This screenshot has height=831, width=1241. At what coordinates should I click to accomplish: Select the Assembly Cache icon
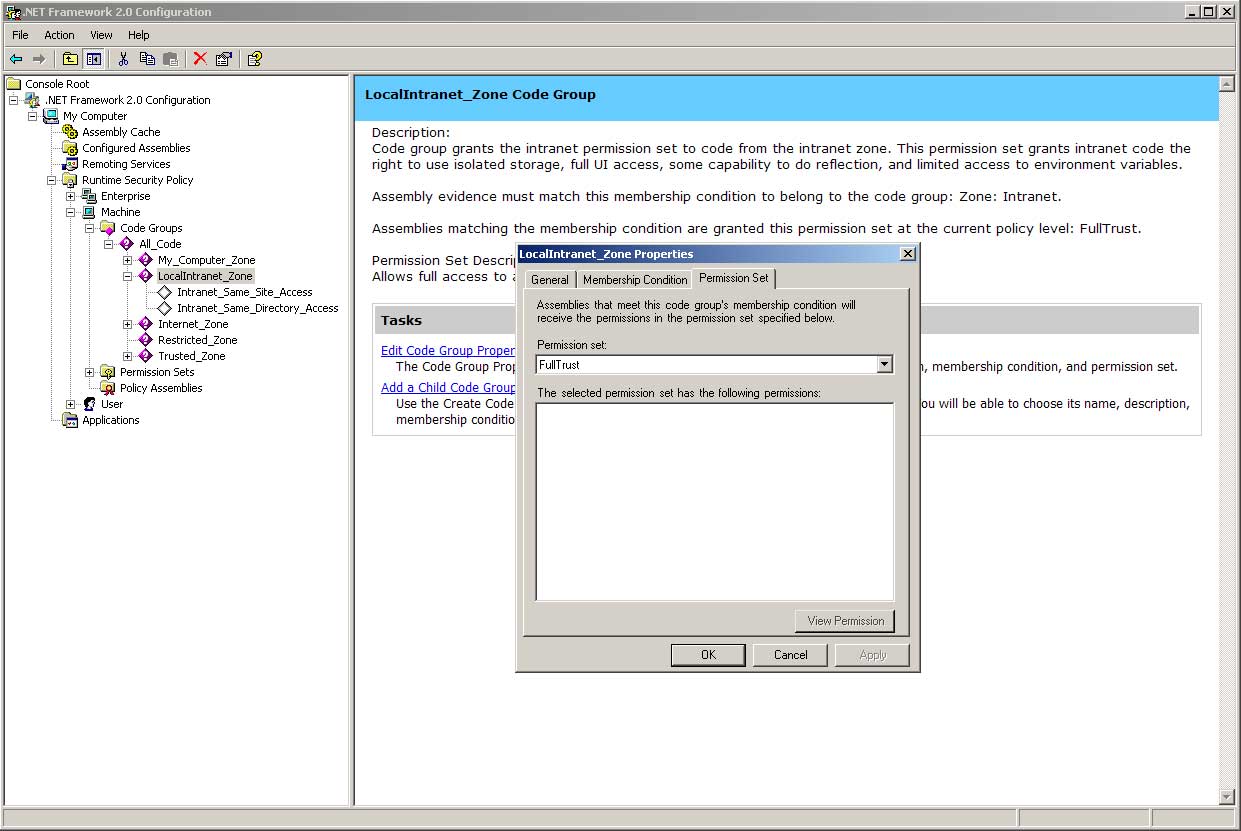click(70, 132)
